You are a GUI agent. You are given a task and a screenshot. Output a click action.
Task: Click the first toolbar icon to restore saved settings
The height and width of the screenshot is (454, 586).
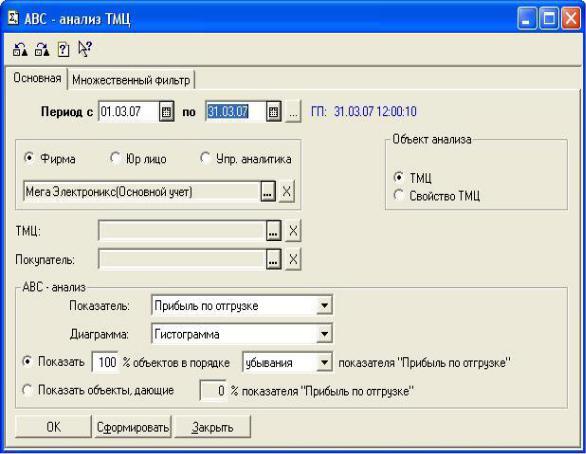[20, 49]
